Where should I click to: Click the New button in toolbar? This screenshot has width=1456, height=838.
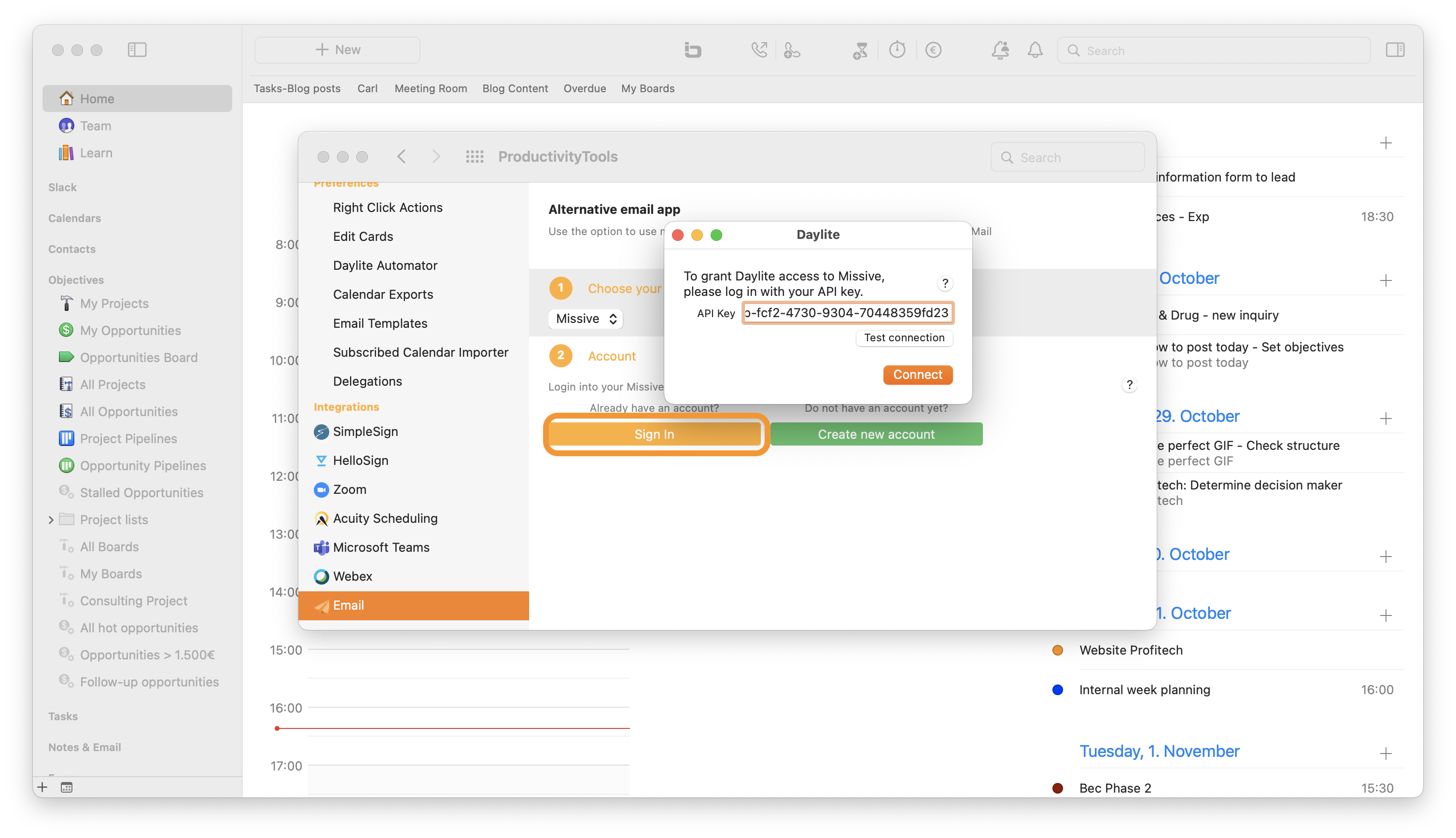click(337, 50)
